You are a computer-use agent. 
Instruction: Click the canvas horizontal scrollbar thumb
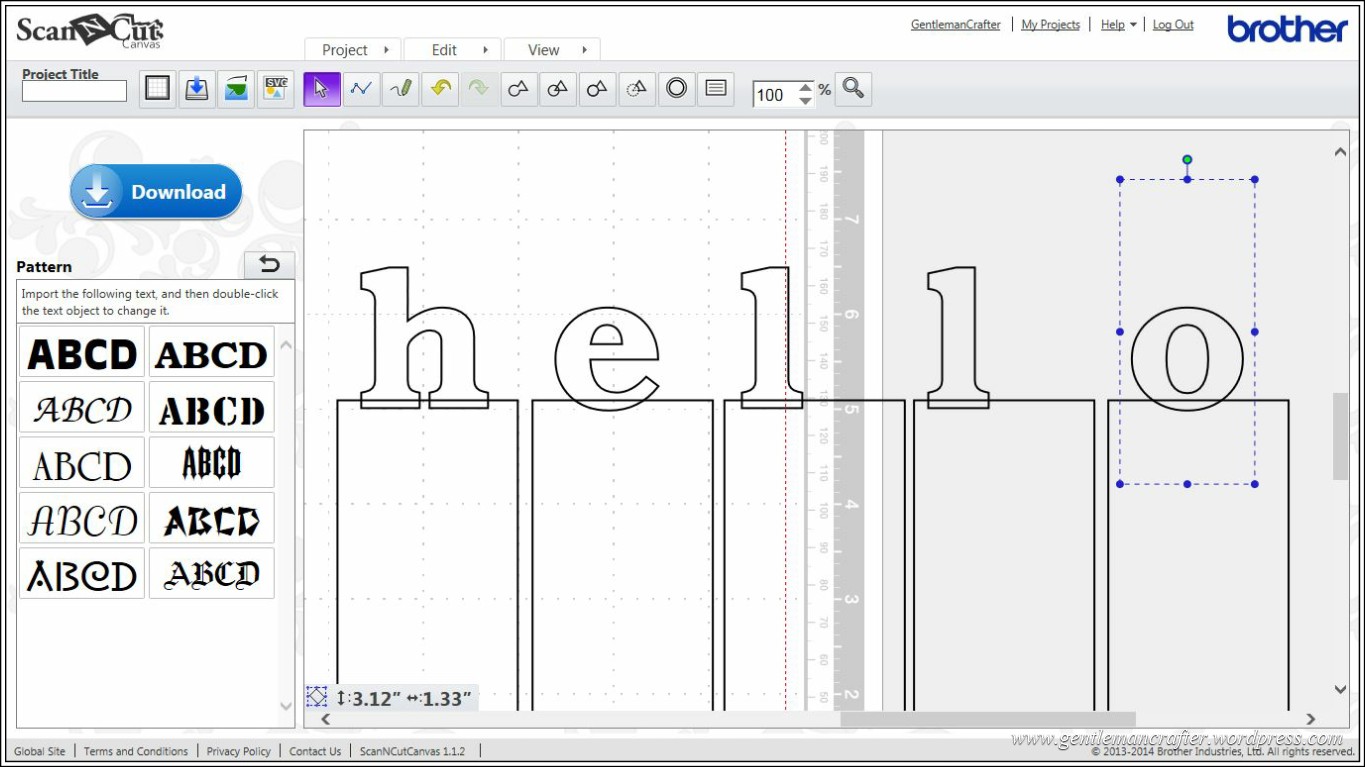tap(987, 719)
